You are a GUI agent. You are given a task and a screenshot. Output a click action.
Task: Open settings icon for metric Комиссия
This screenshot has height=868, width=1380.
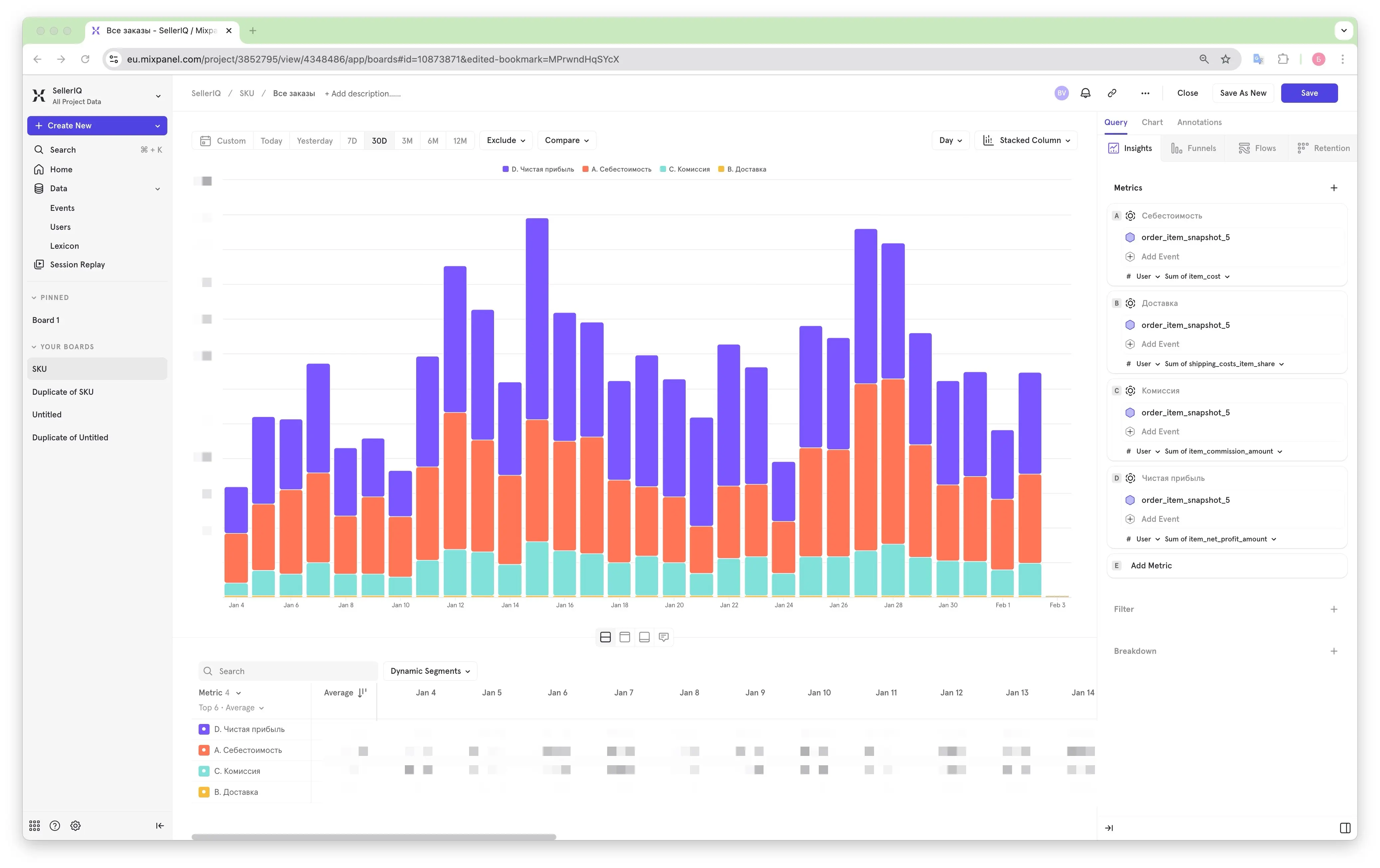tap(1130, 391)
